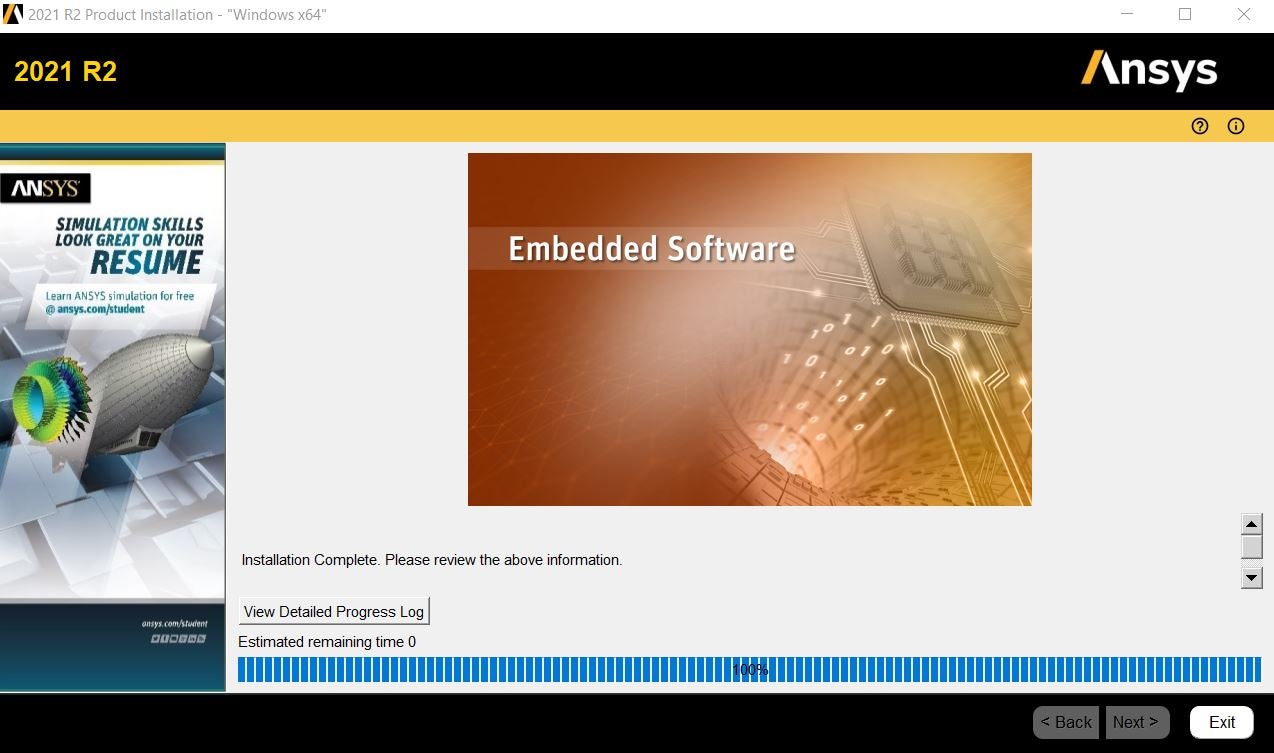
Task: Click the Exit button
Action: 1222,722
